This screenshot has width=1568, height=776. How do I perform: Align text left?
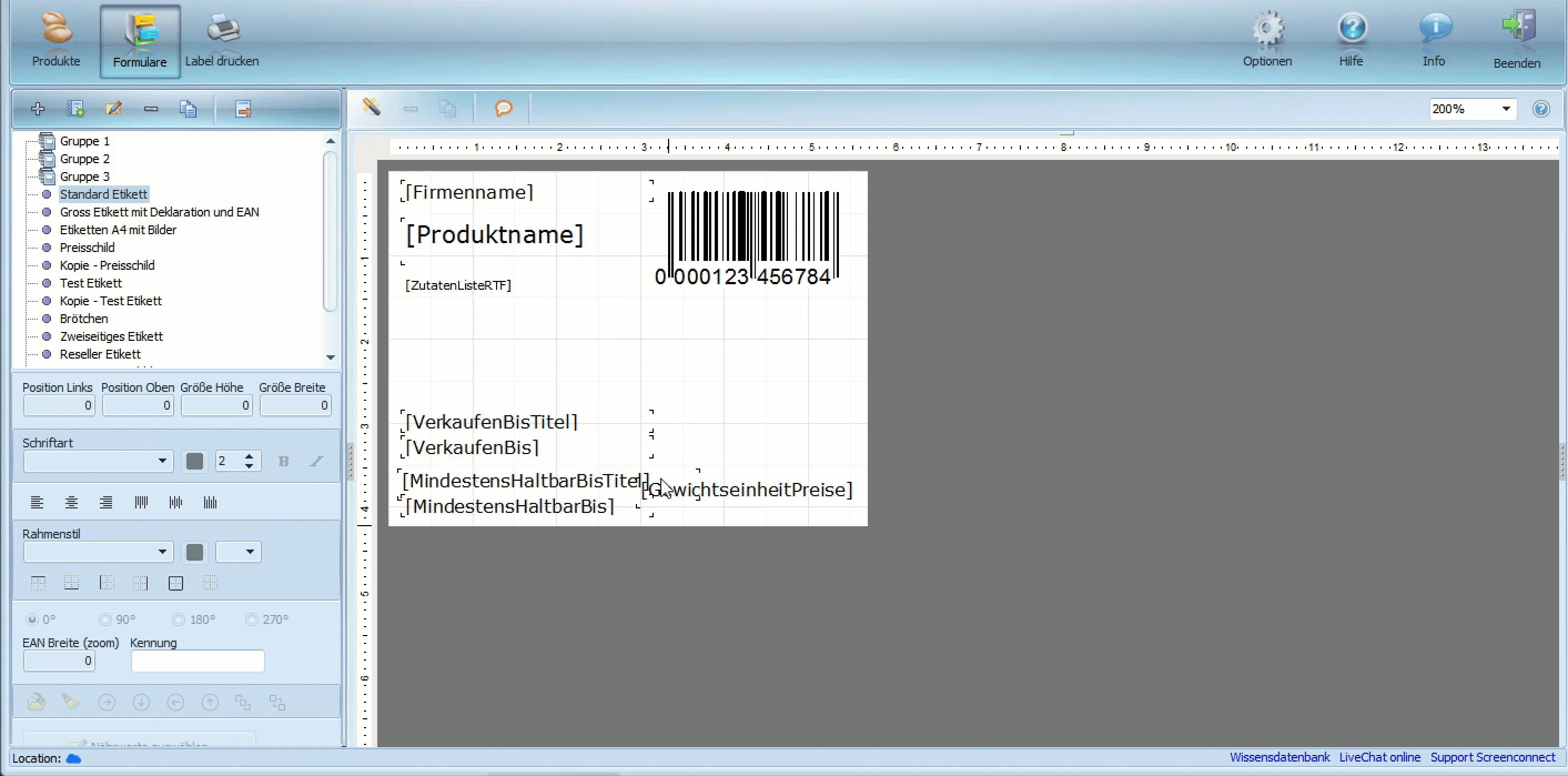coord(37,502)
